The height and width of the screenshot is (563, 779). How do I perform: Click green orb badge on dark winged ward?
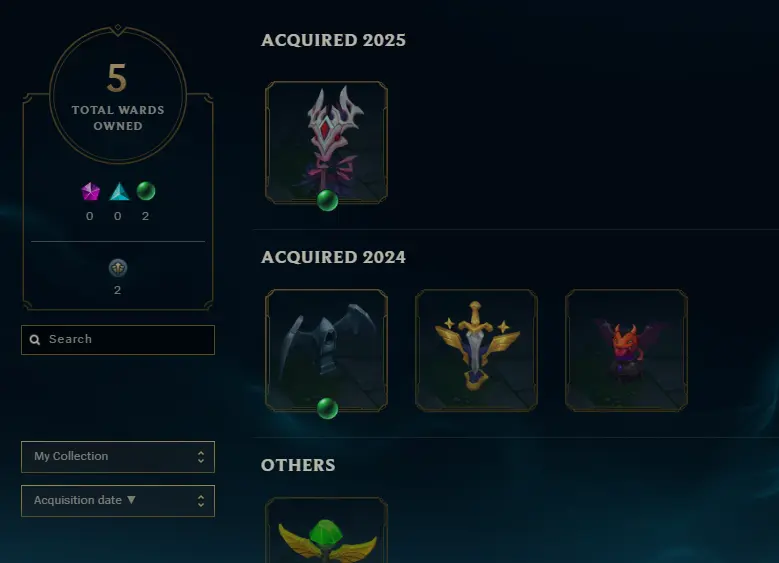[x=327, y=408]
